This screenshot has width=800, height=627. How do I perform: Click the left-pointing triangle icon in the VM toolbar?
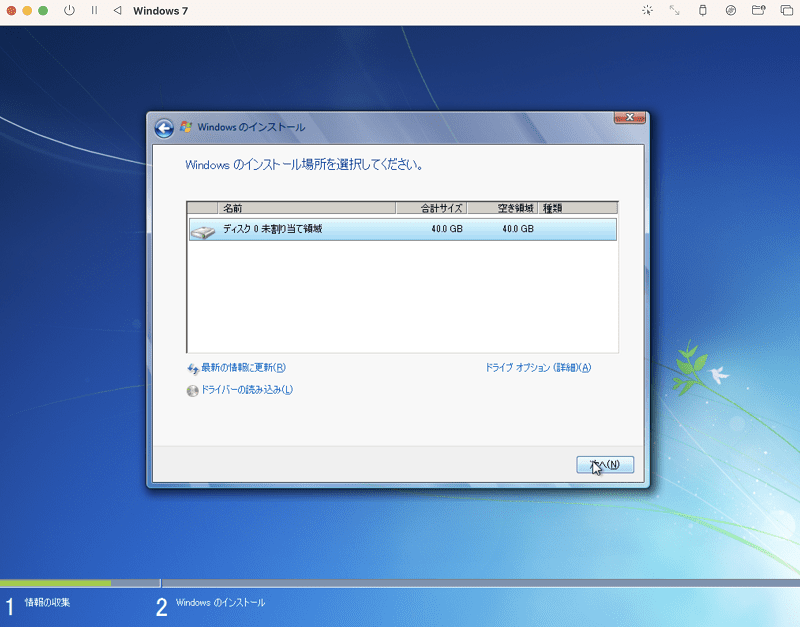(117, 11)
